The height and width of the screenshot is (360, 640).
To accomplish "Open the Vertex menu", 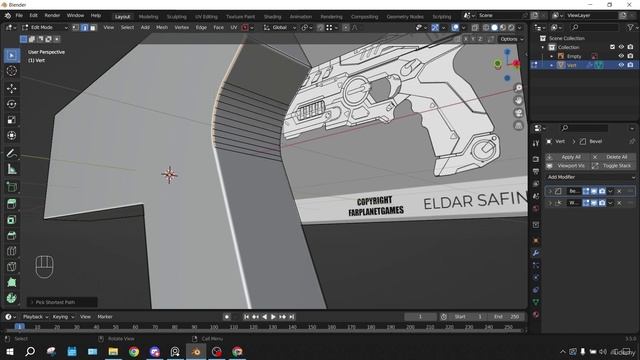I will tap(181, 27).
